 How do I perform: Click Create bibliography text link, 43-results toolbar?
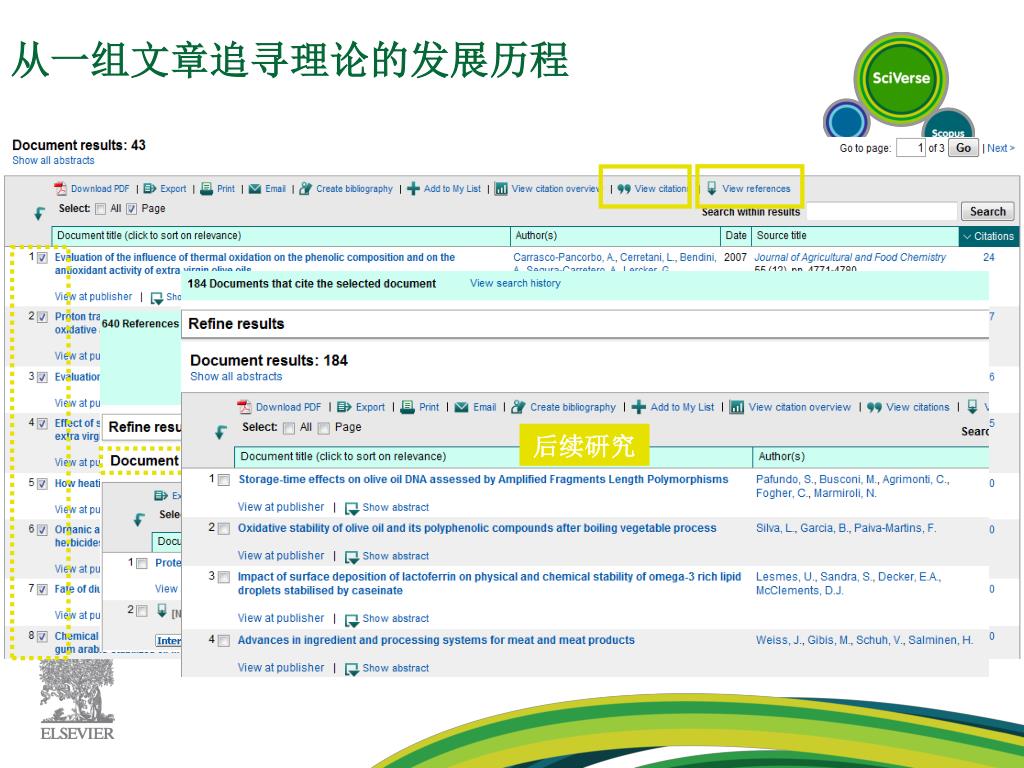point(355,189)
